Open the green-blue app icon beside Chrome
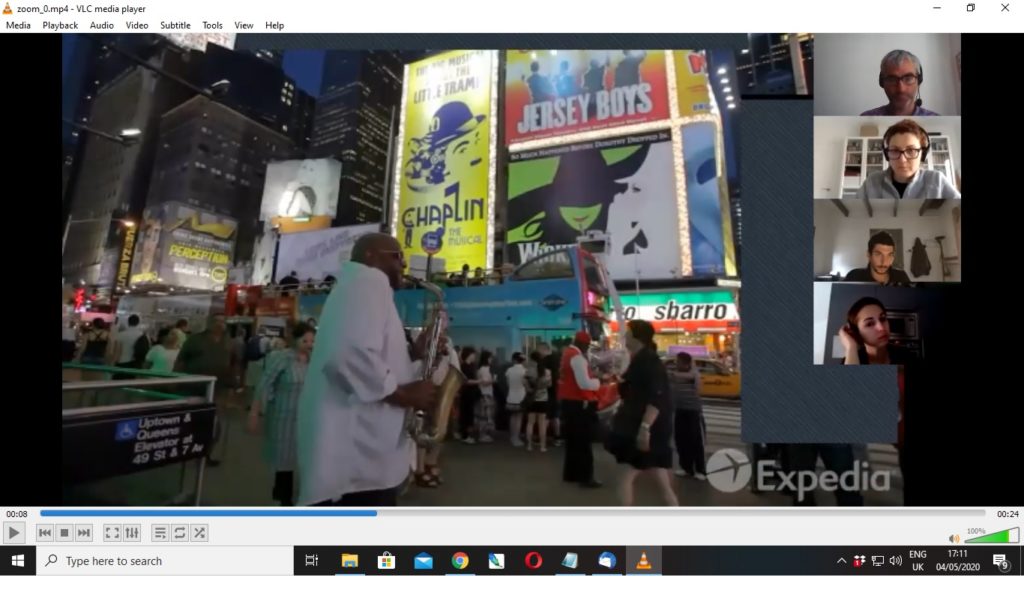The height and width of the screenshot is (595, 1024). coord(496,561)
